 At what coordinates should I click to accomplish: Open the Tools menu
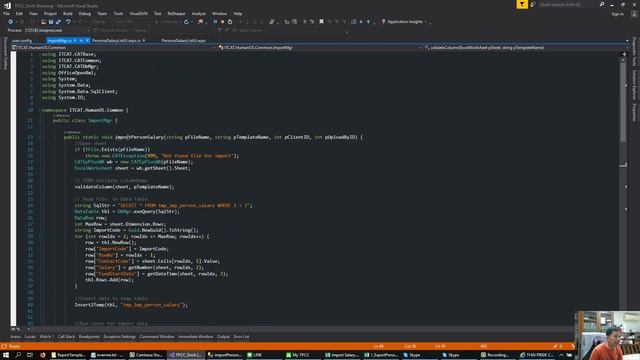point(118,13)
